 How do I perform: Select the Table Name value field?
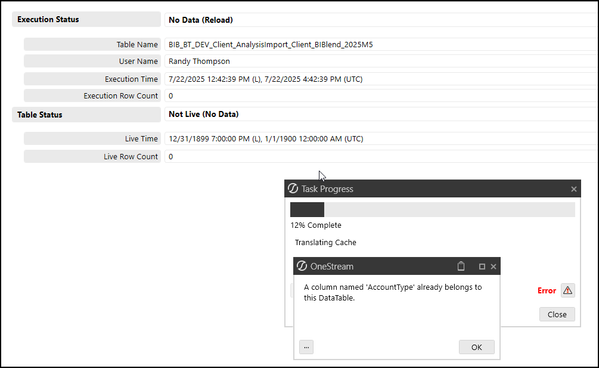pyautogui.click(x=380, y=44)
